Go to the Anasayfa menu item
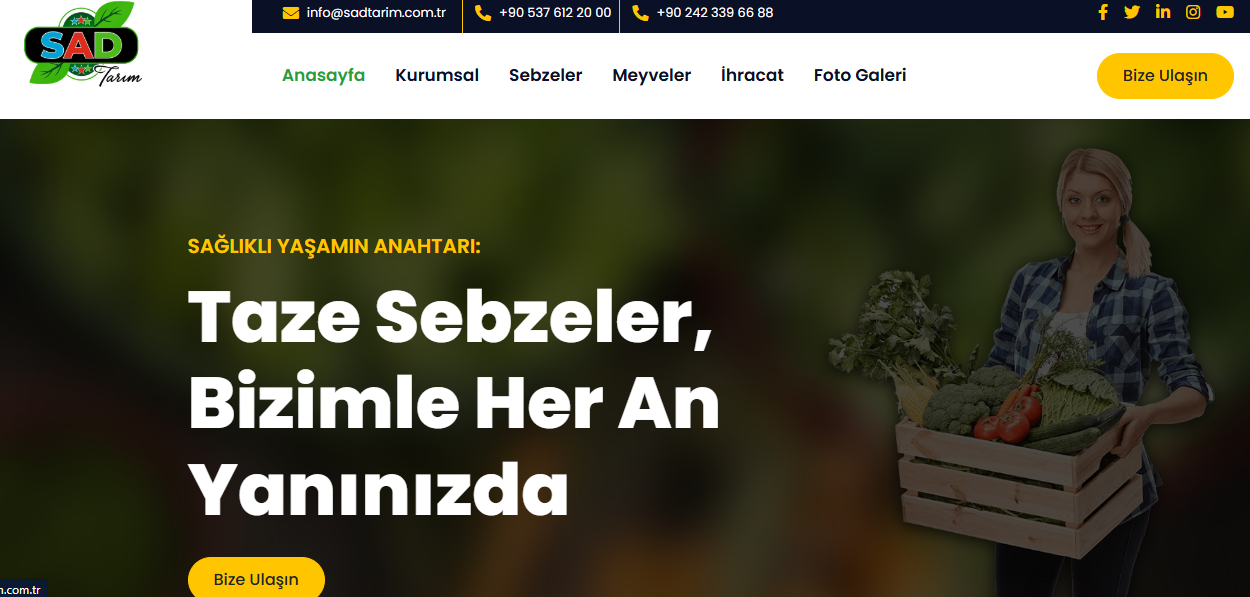This screenshot has width=1250, height=597. click(x=323, y=75)
